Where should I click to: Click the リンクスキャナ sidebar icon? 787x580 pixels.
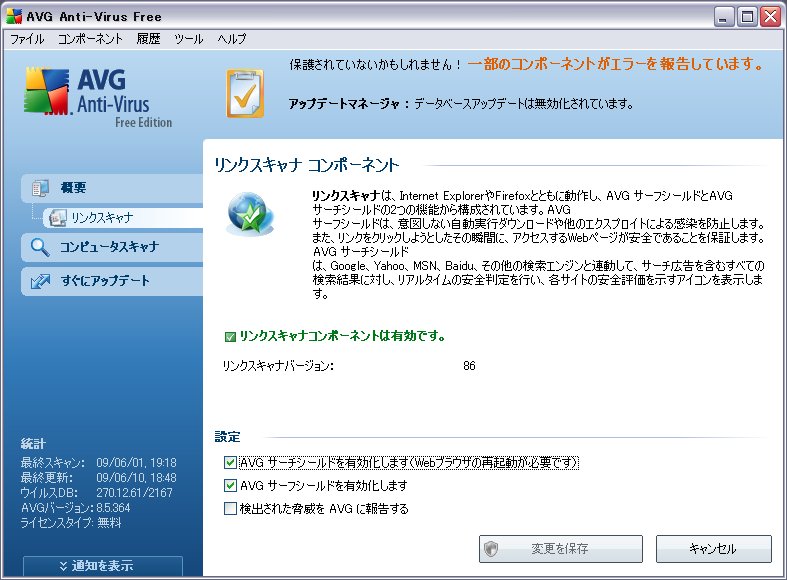click(57, 218)
